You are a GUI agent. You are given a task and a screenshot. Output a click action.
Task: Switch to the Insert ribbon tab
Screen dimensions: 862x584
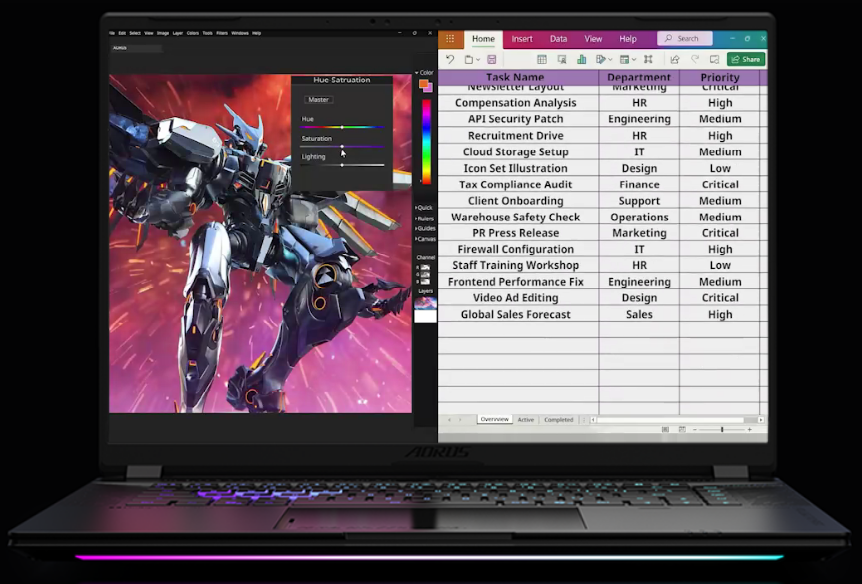[x=522, y=38]
